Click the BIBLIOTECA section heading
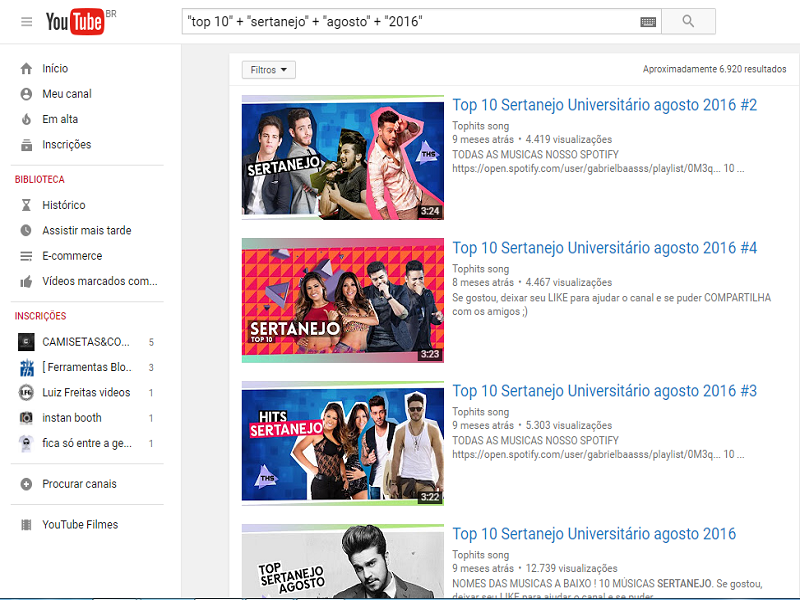Image resolution: width=800 pixels, height=600 pixels. (x=40, y=180)
